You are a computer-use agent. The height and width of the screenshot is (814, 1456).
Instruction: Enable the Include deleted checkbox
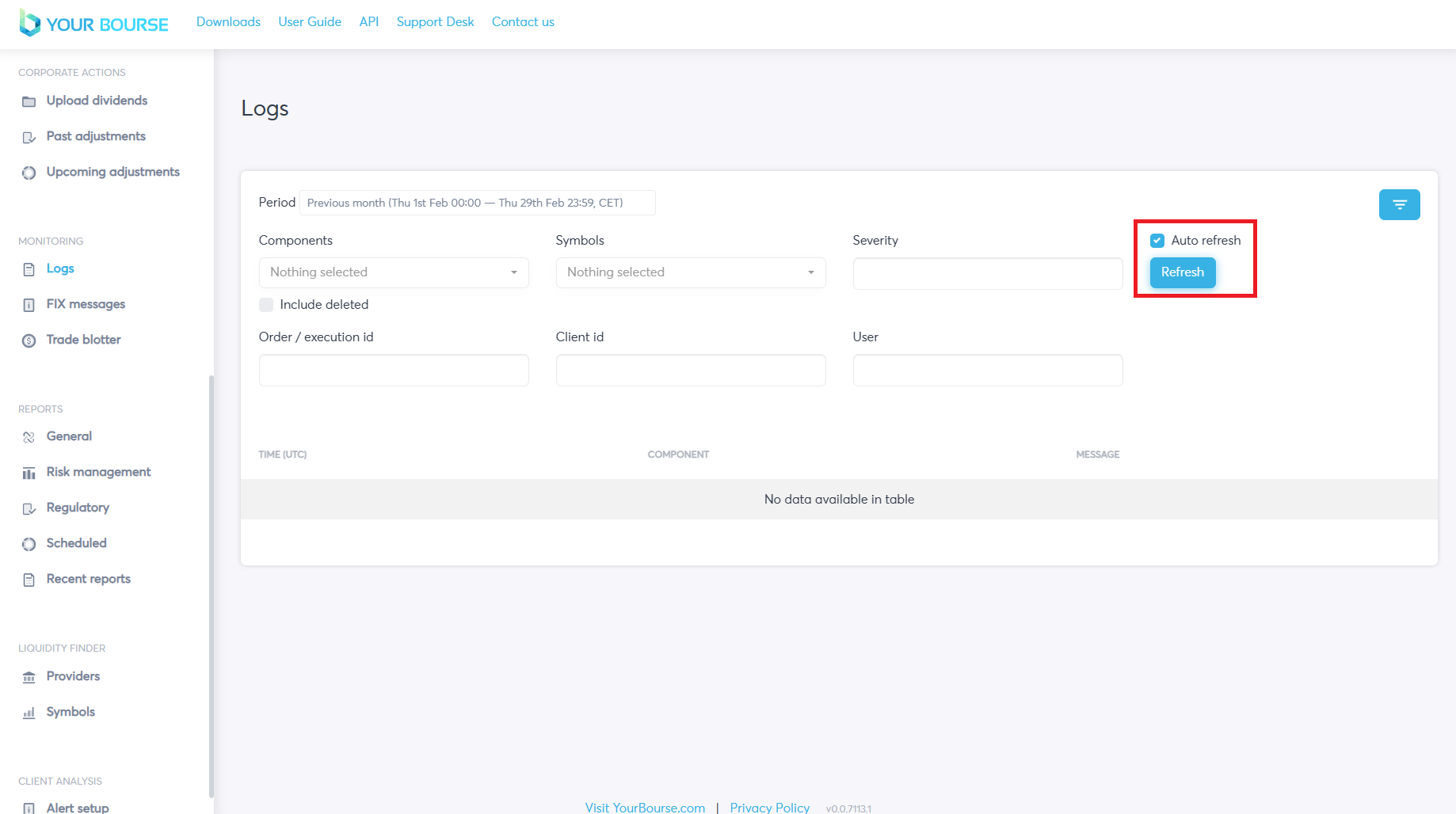(x=266, y=305)
